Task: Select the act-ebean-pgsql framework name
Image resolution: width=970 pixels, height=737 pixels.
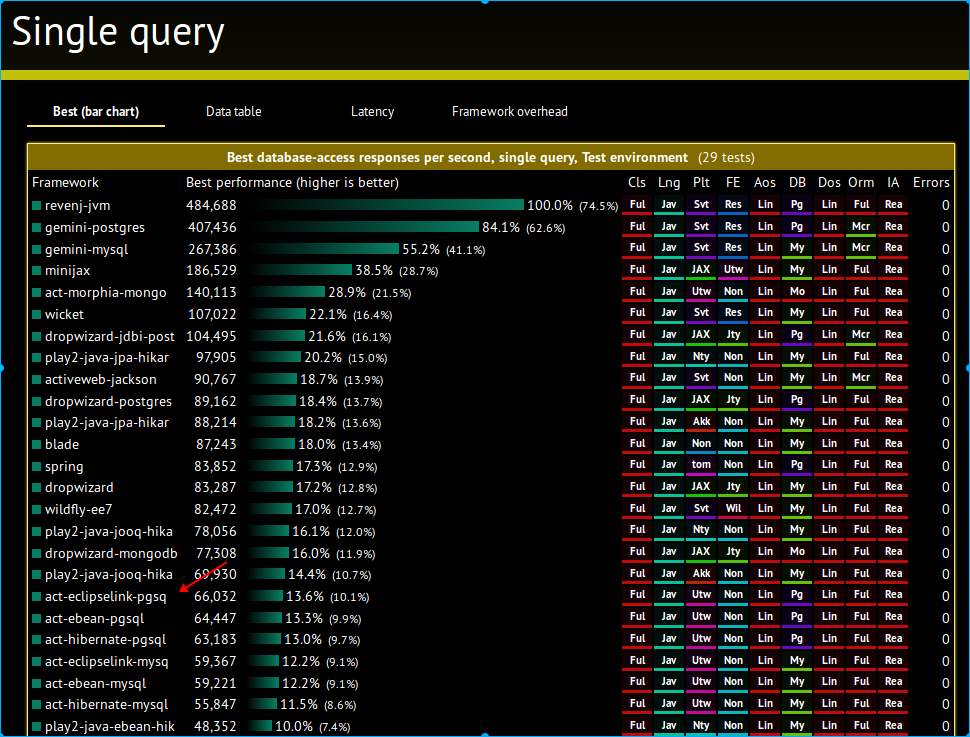Action: (95, 618)
